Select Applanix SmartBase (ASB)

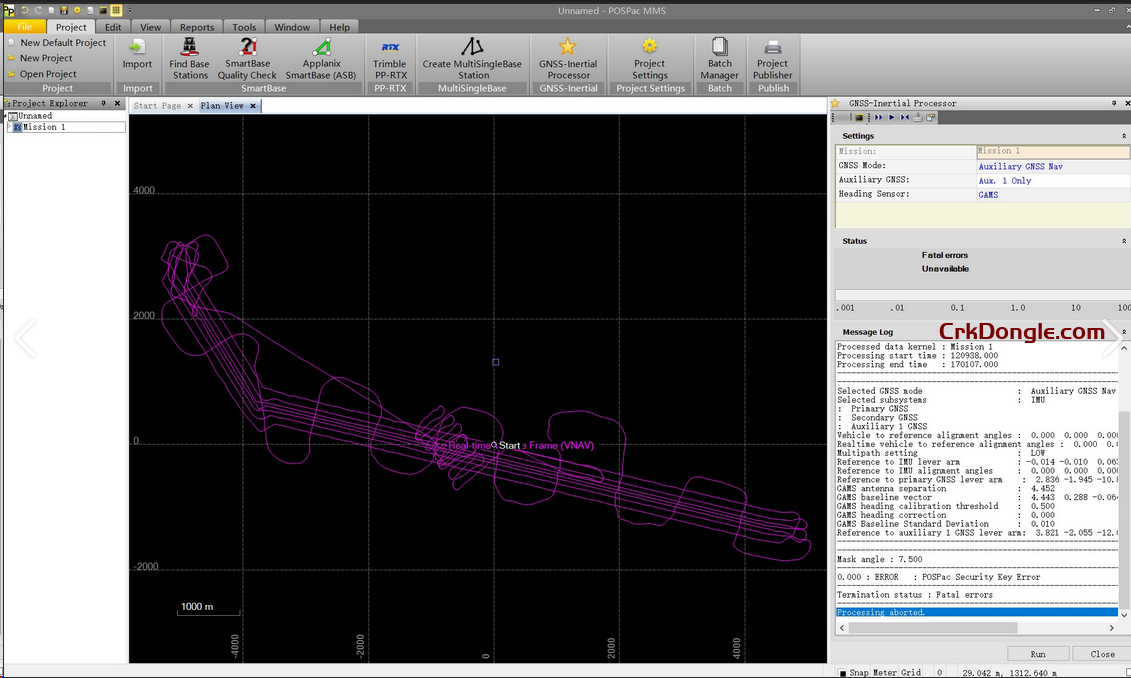[322, 60]
